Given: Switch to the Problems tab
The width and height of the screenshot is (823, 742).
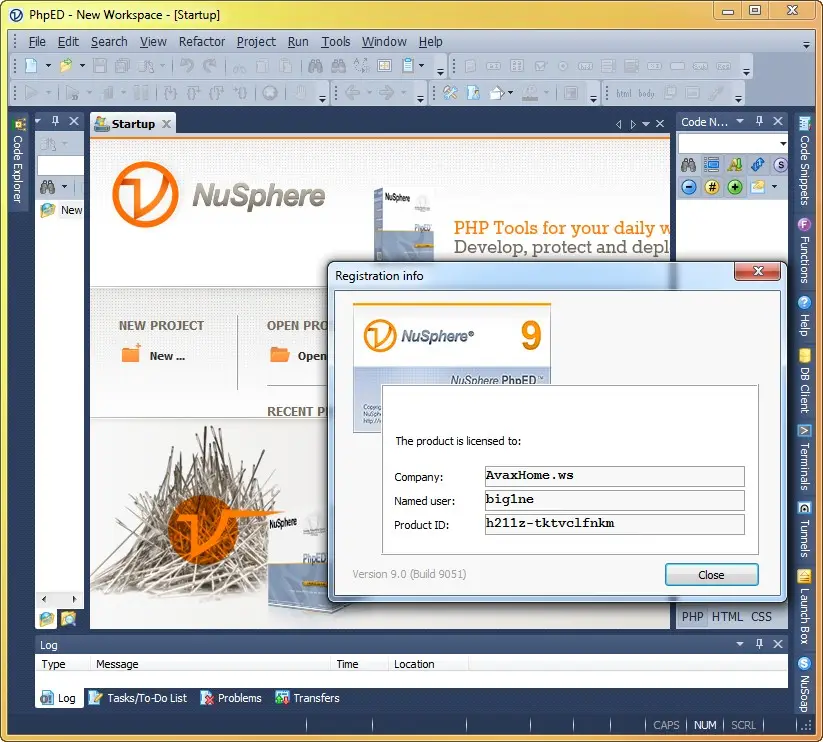Looking at the screenshot, I should [231, 698].
